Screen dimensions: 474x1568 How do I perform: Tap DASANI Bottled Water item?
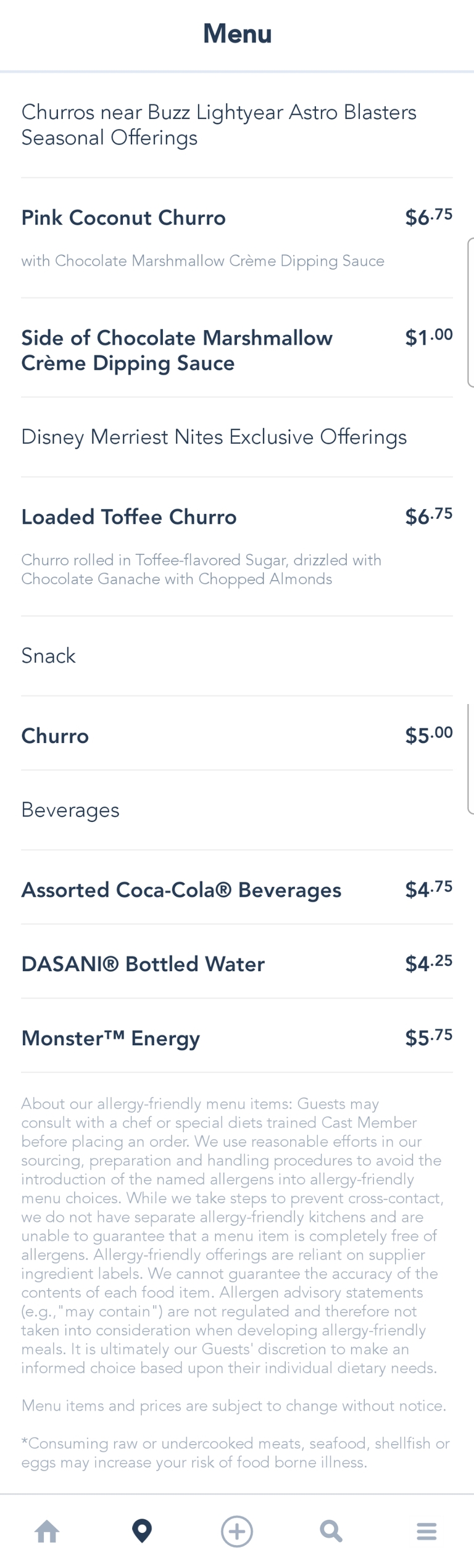(143, 964)
